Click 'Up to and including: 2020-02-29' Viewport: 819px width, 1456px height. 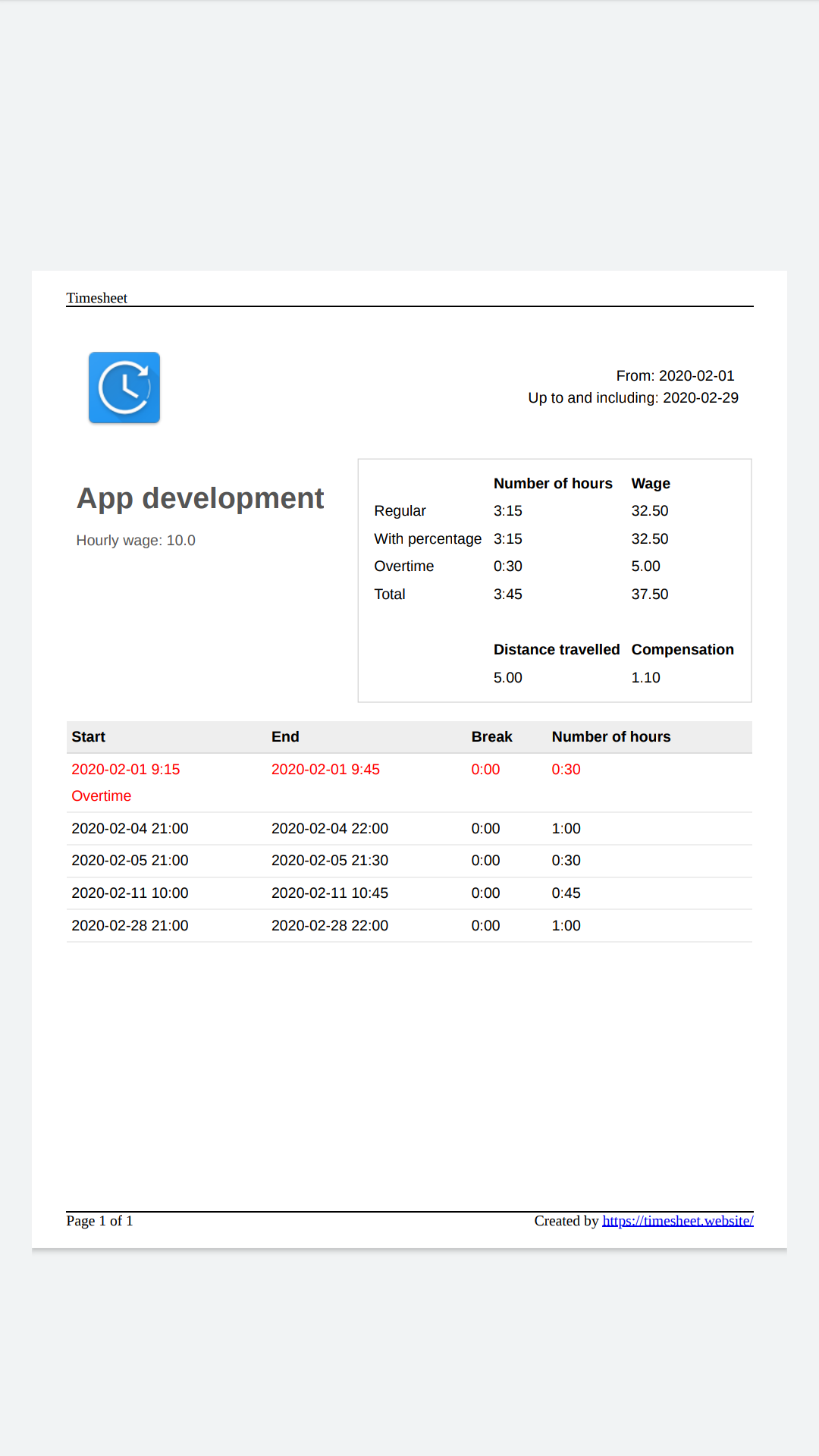point(633,397)
